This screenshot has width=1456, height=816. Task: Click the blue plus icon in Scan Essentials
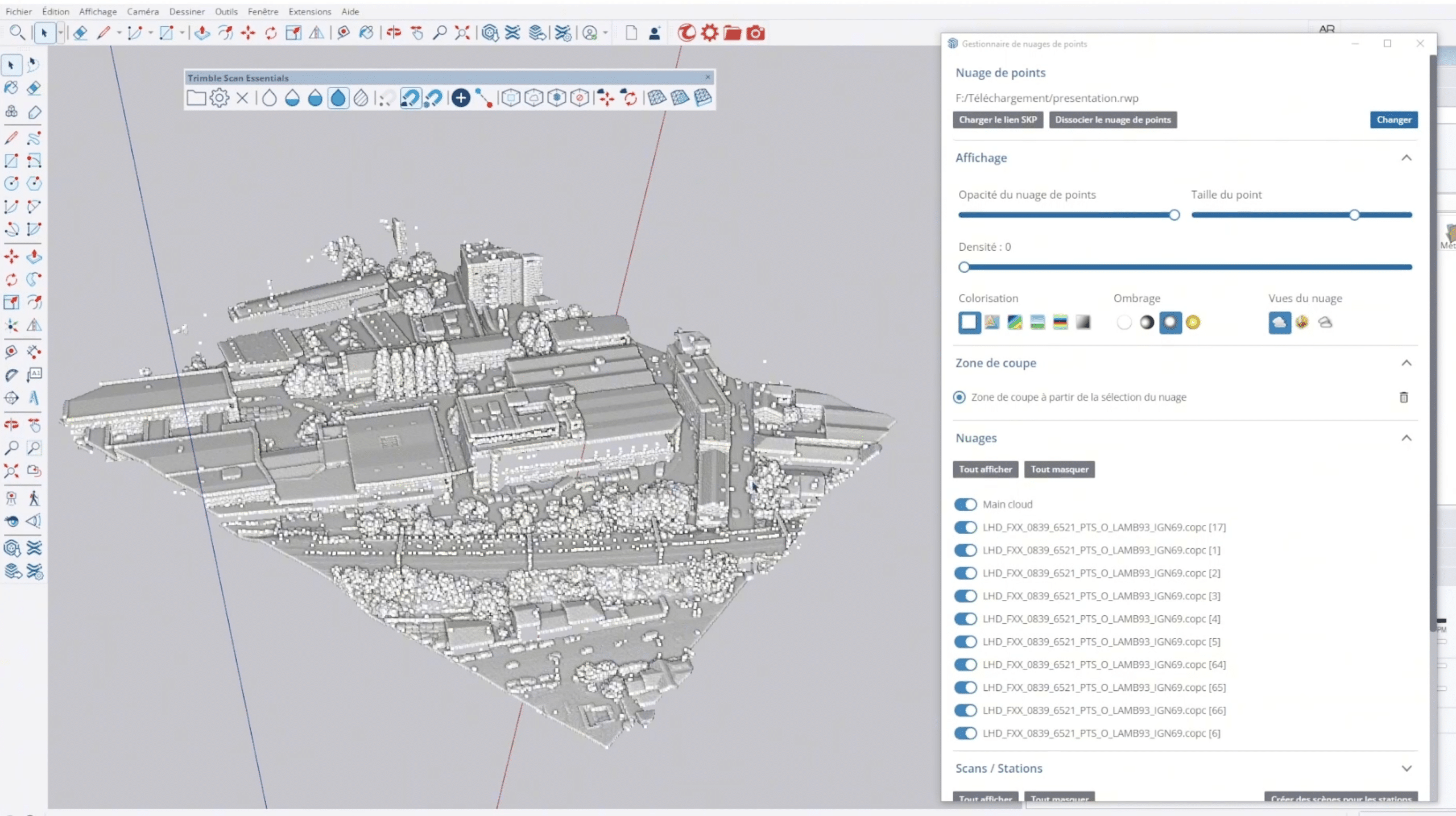tap(461, 98)
